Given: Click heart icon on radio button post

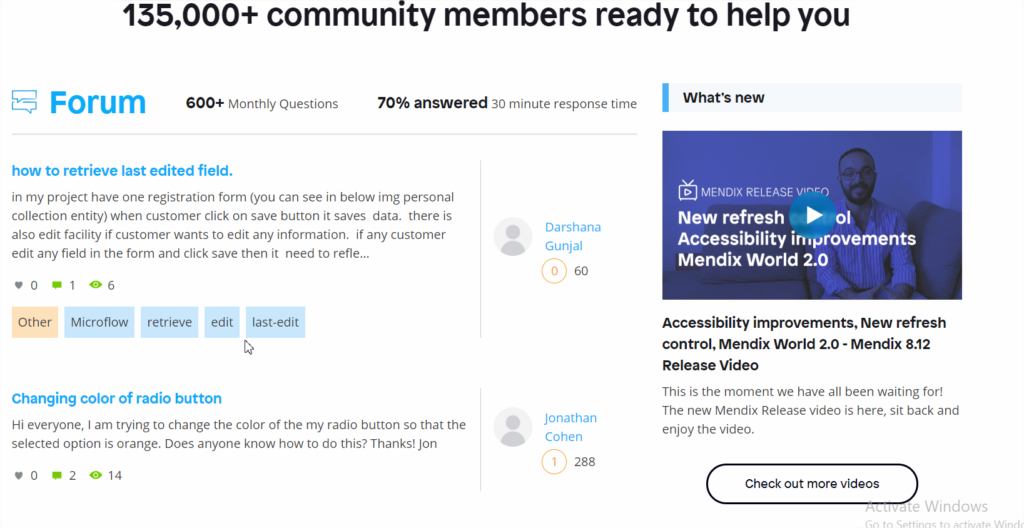Looking at the screenshot, I should coord(19,475).
